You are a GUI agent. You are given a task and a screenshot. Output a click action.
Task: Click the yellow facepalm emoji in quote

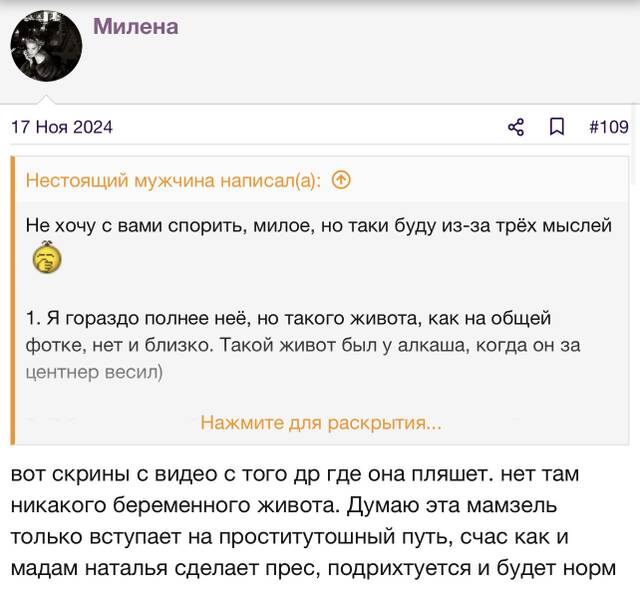click(x=47, y=258)
